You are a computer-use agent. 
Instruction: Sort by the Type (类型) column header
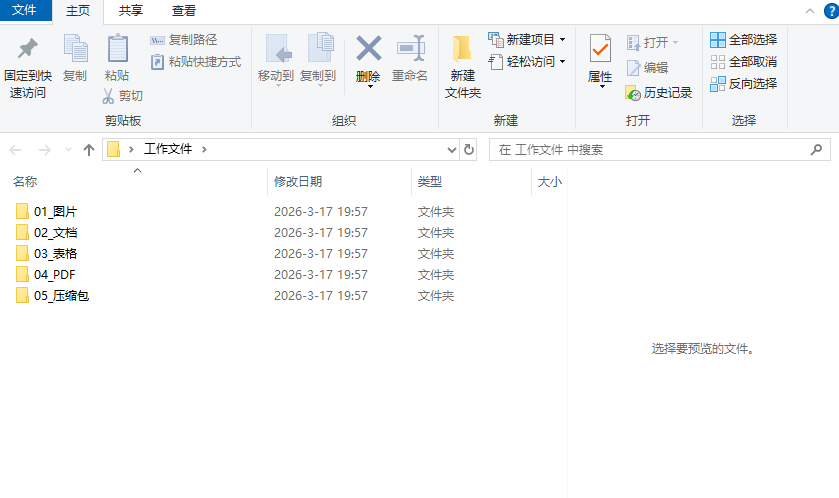pyautogui.click(x=430, y=182)
